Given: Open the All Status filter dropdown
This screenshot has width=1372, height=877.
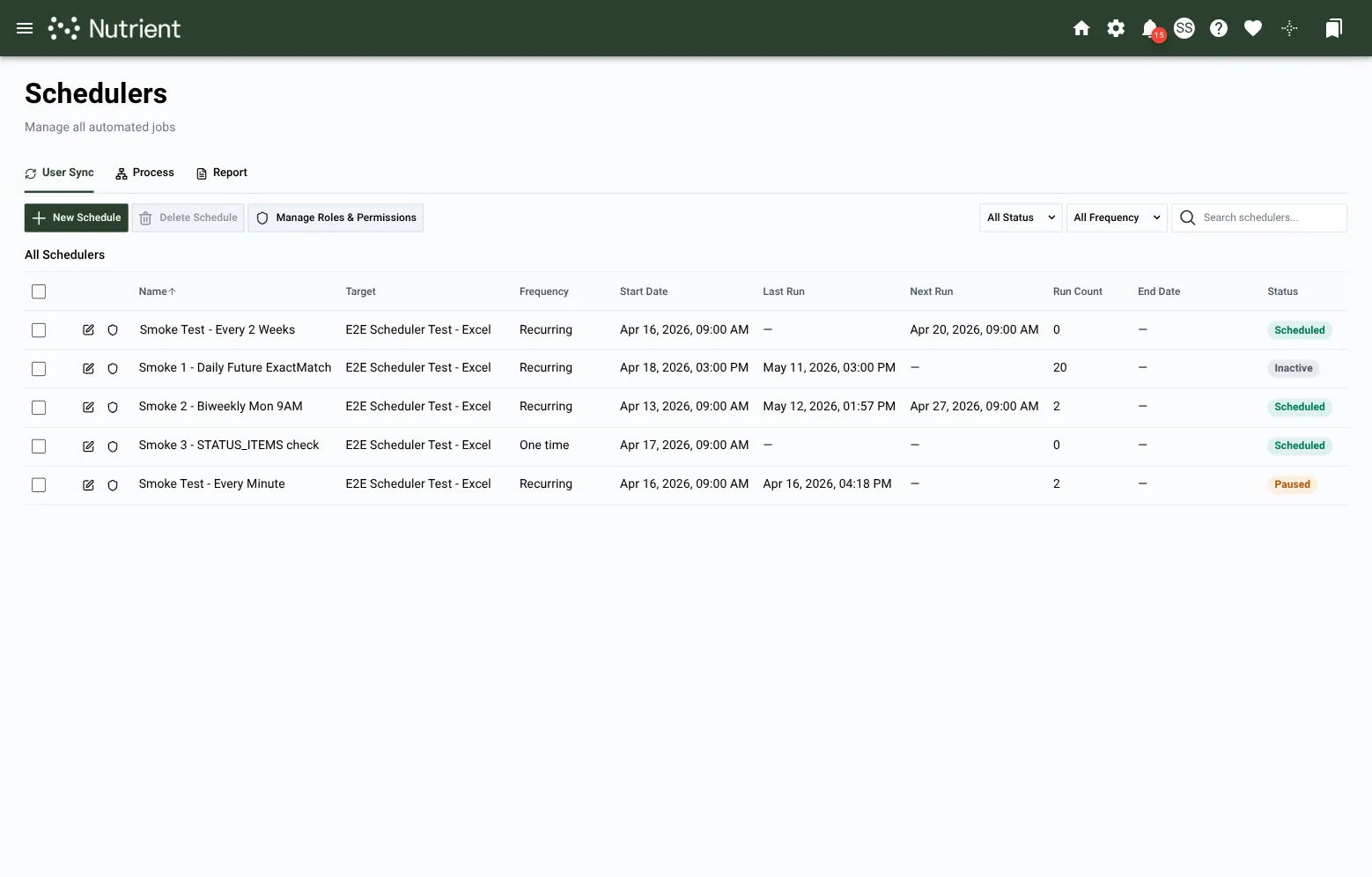Looking at the screenshot, I should tap(1021, 217).
